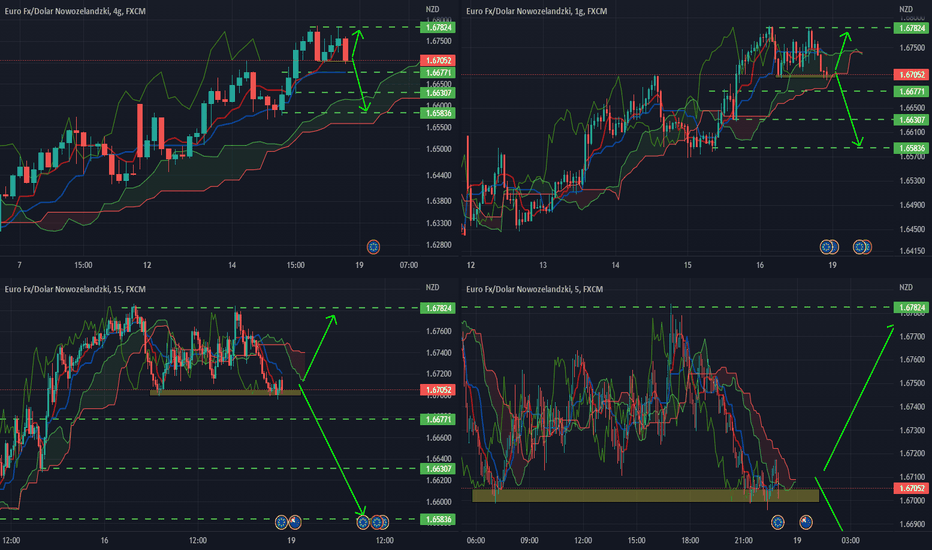Click the 1.64150 axis value in 1g chart
The image size is (932, 550).
911,251
